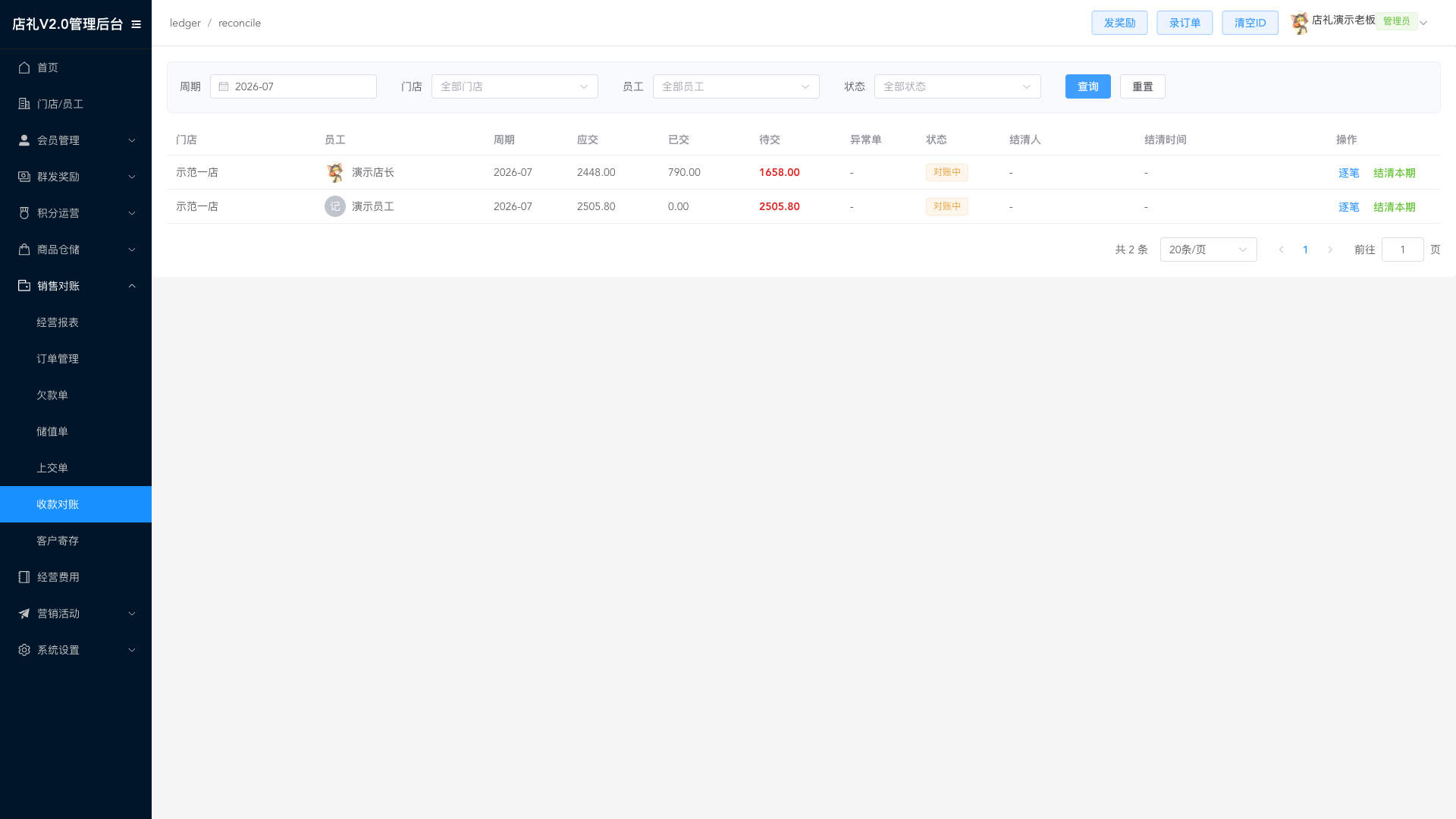This screenshot has height=819, width=1456.
Task: Click the bag icon beside 商品仓储
Action: pos(24,249)
